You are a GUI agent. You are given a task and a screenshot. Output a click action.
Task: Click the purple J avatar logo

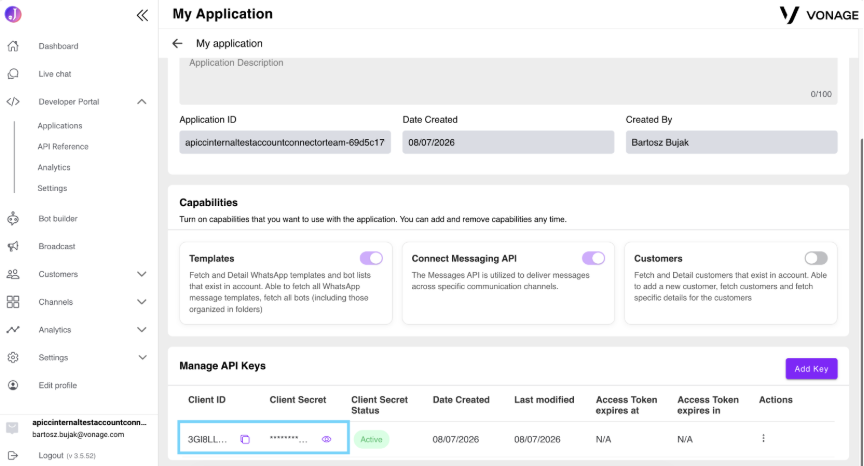(13, 14)
